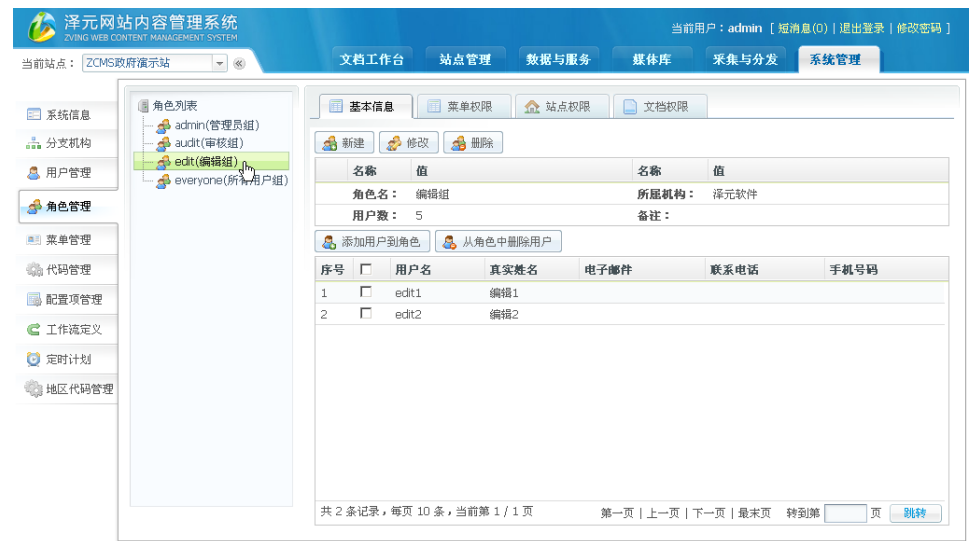This screenshot has height=541, width=971.
Task: Click the 用户名 column header
Action: 413,270
